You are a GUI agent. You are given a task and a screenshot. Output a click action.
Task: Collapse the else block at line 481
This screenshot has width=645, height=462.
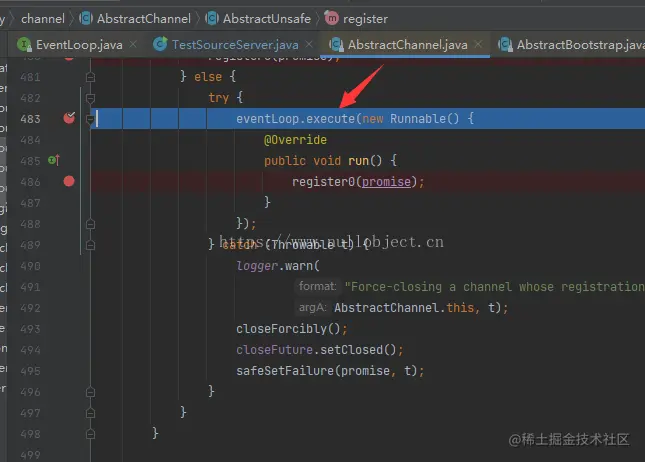pos(90,77)
